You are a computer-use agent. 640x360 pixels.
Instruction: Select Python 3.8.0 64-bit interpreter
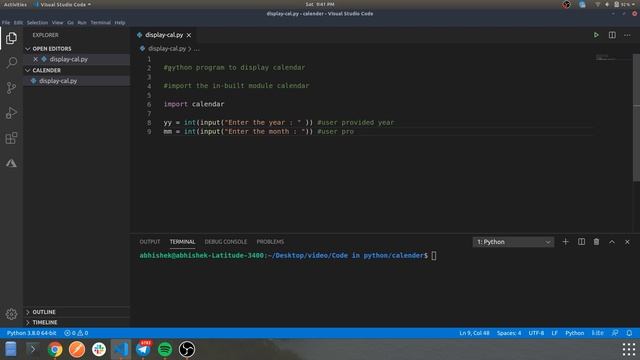tap(31, 333)
